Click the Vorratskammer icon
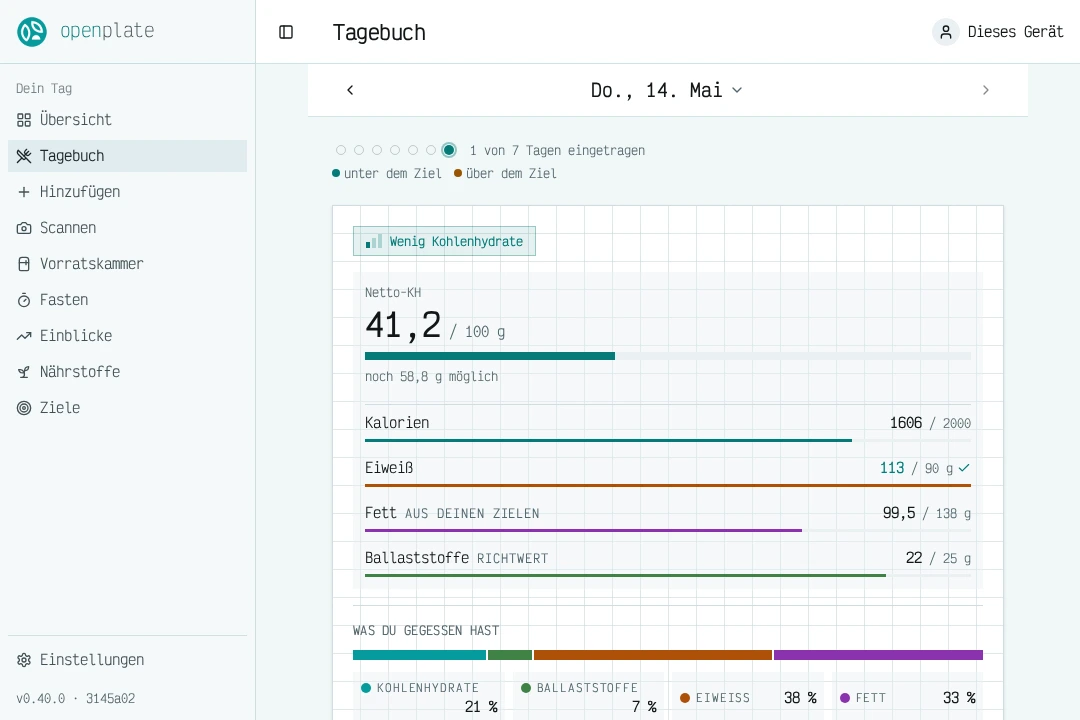The image size is (1080, 720). [x=24, y=264]
